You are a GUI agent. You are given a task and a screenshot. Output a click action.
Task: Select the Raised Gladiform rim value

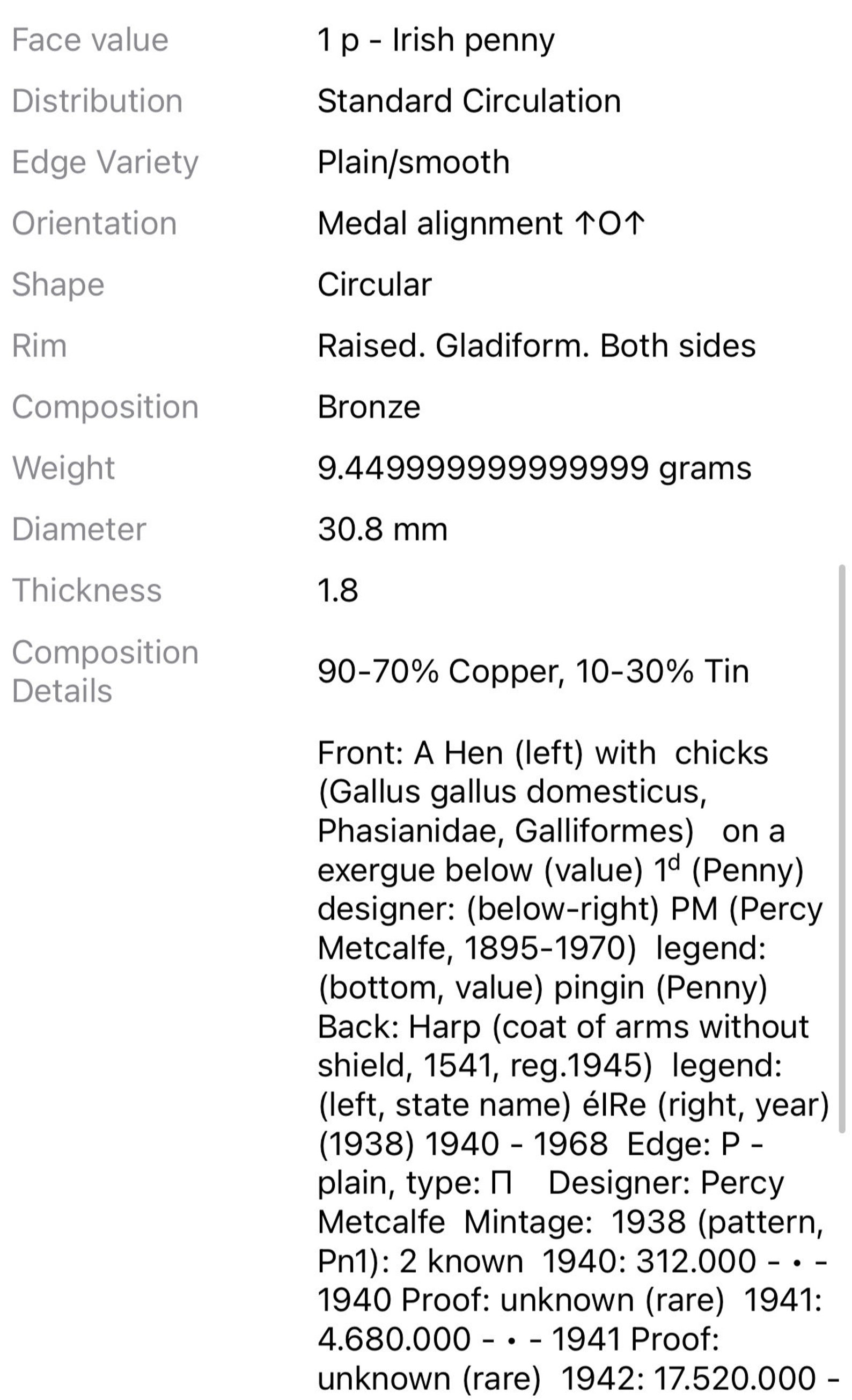pos(537,346)
